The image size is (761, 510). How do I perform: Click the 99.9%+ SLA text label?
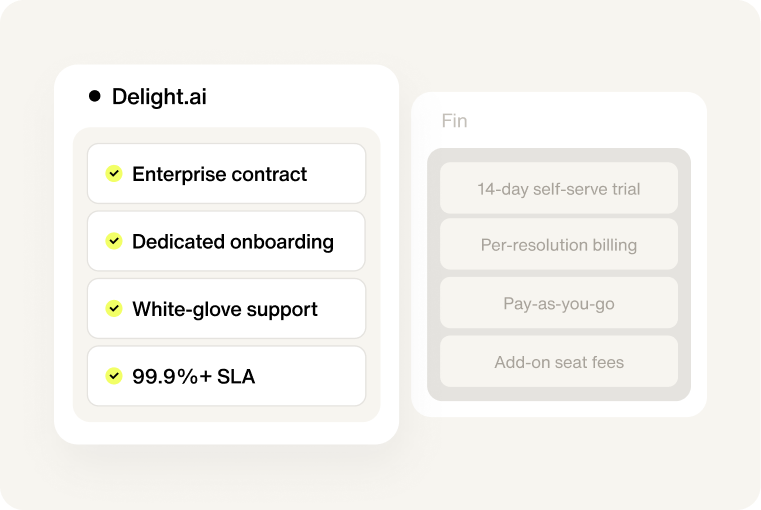[193, 377]
